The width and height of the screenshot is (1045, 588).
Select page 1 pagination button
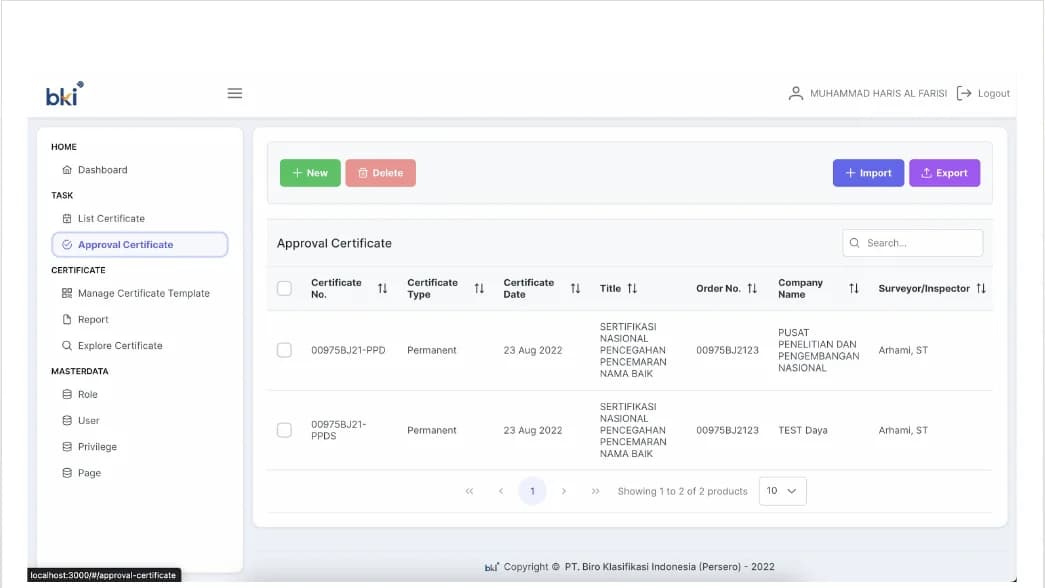coord(532,491)
